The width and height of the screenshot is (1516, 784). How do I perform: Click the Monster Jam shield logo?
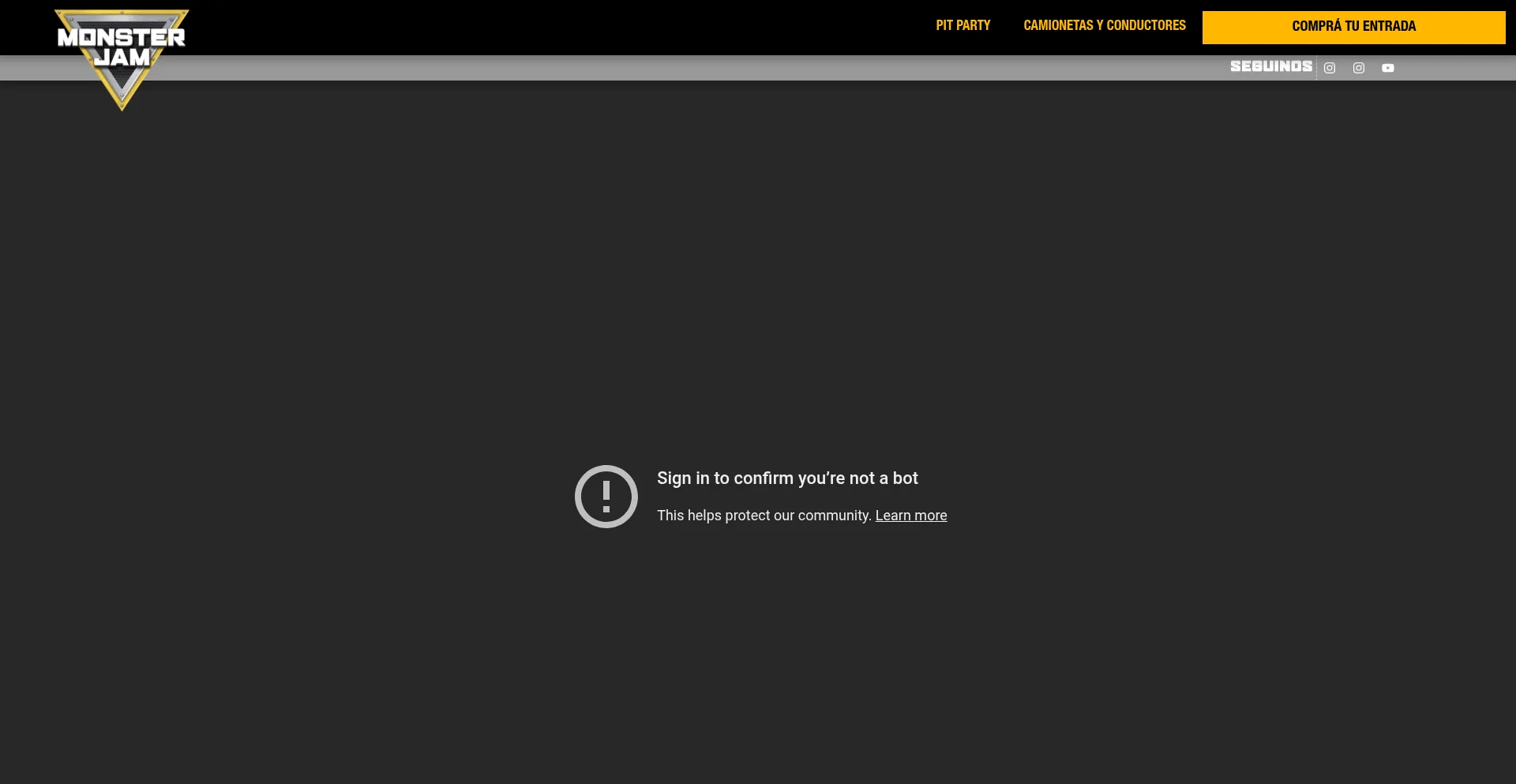(x=122, y=59)
